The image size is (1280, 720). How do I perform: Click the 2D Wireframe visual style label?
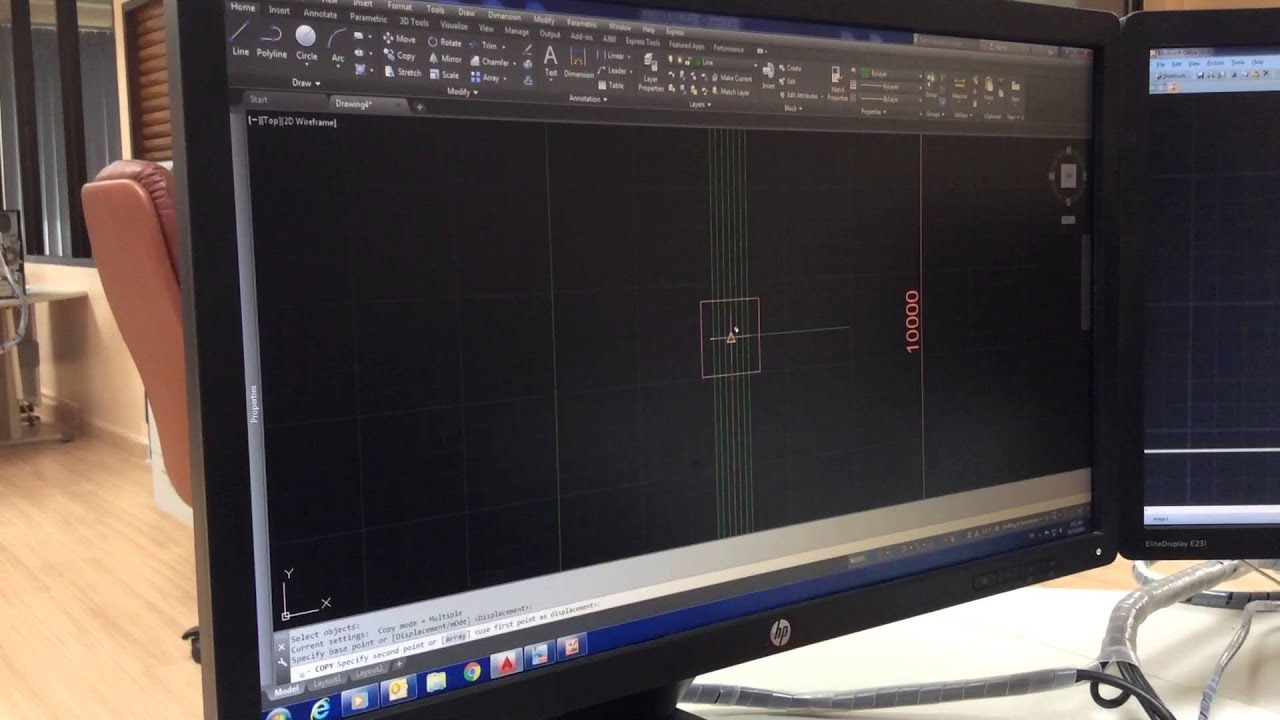point(311,122)
